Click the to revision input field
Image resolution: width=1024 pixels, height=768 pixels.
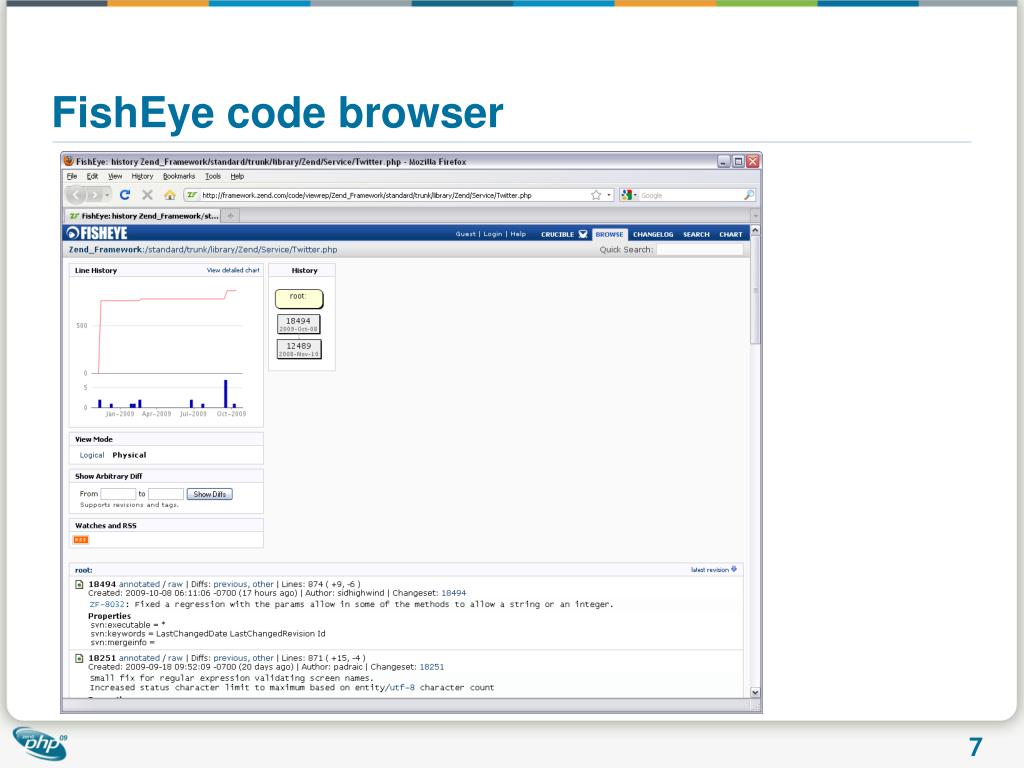[166, 494]
